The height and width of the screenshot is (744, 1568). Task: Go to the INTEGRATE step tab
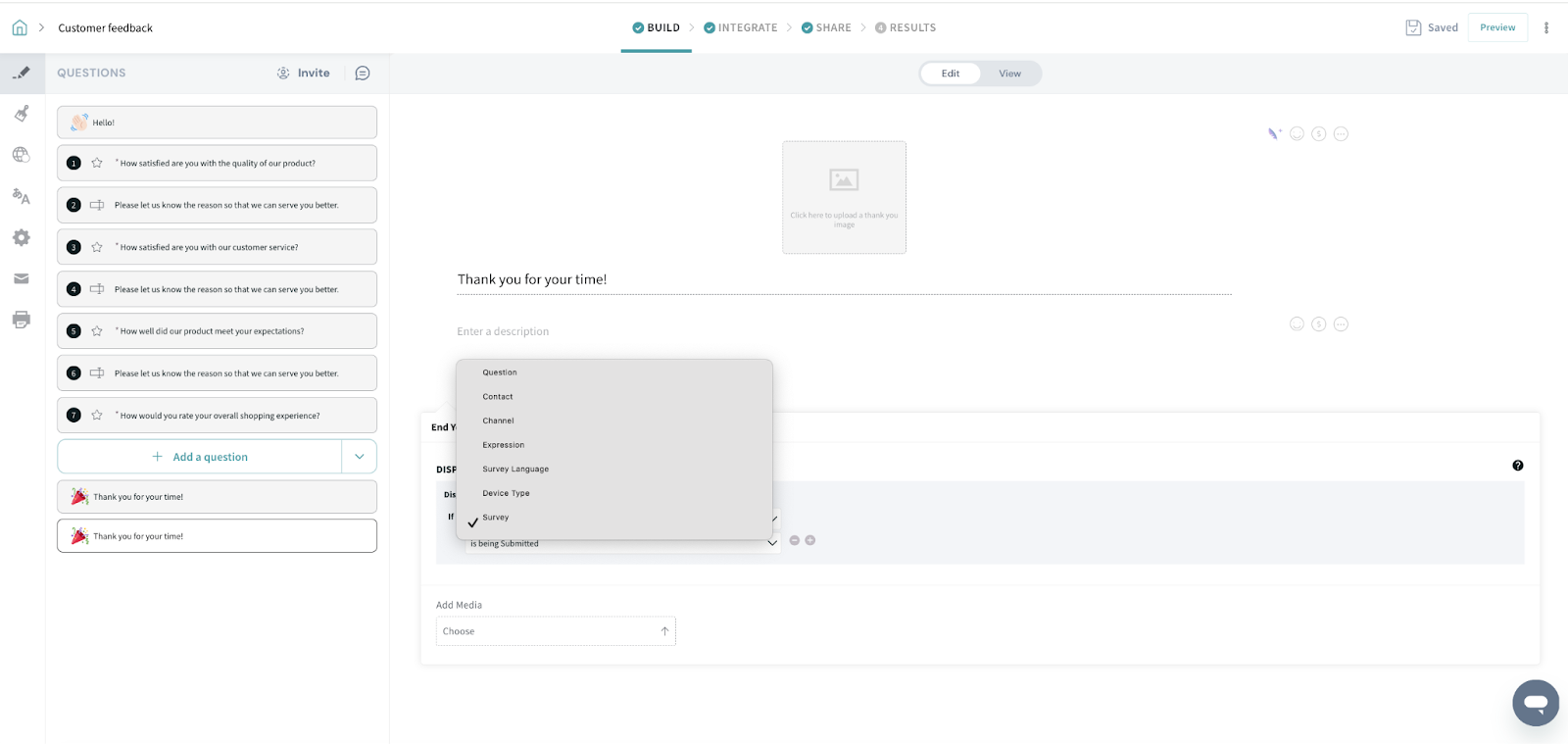741,28
